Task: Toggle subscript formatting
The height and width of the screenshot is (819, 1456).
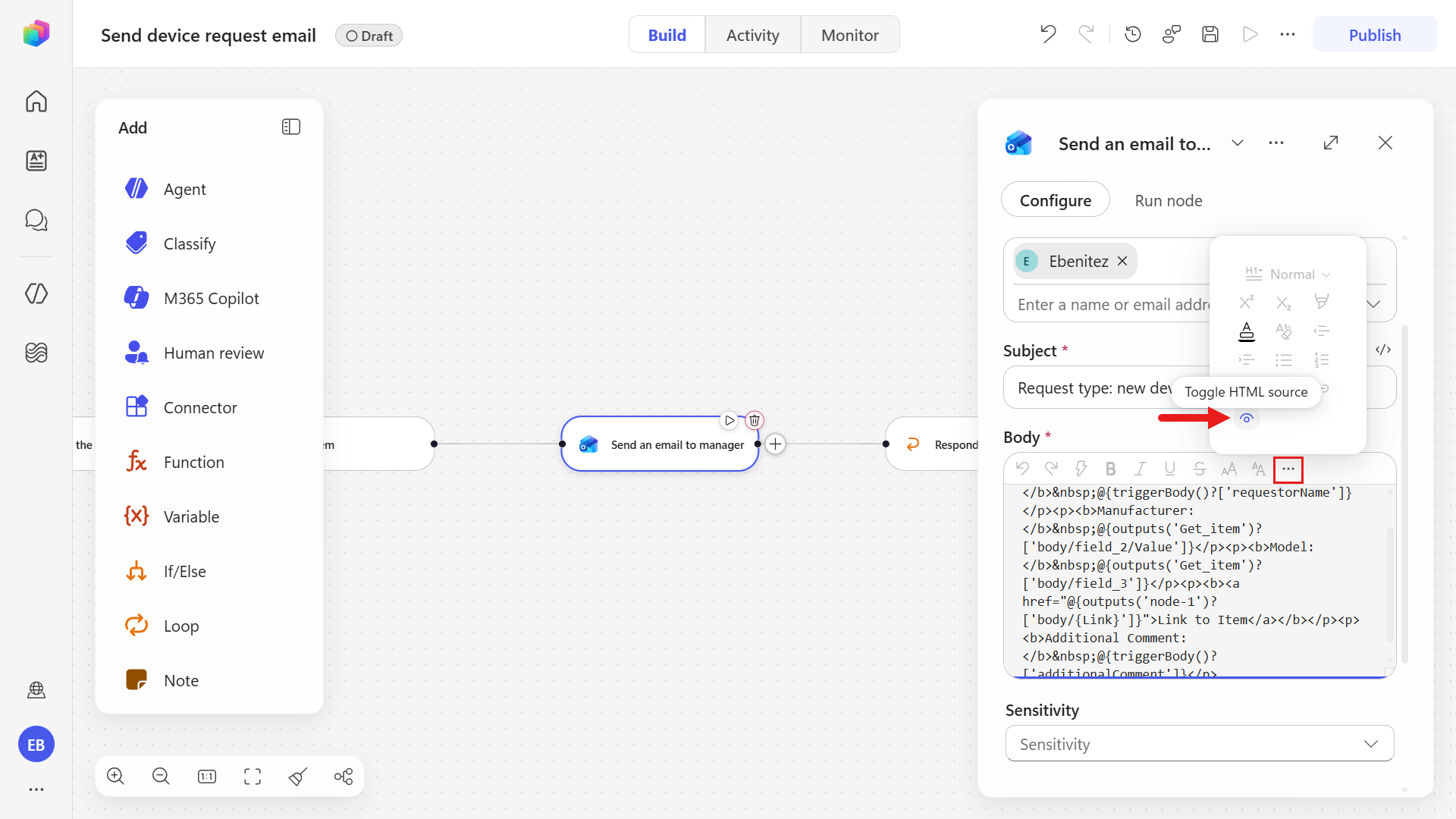Action: pyautogui.click(x=1284, y=302)
